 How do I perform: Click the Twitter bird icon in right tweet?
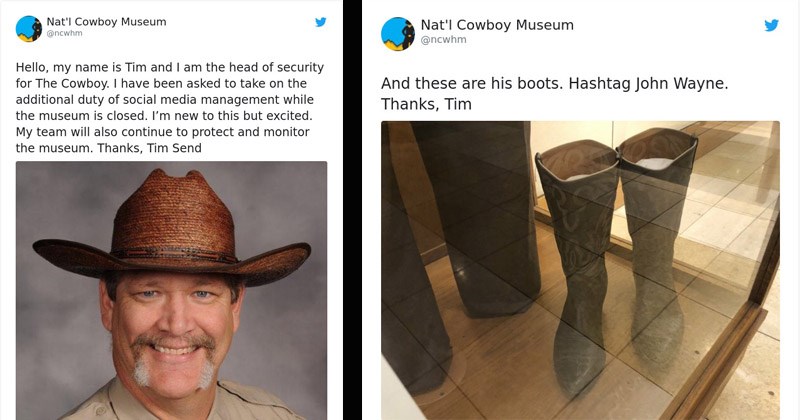pyautogui.click(x=771, y=25)
